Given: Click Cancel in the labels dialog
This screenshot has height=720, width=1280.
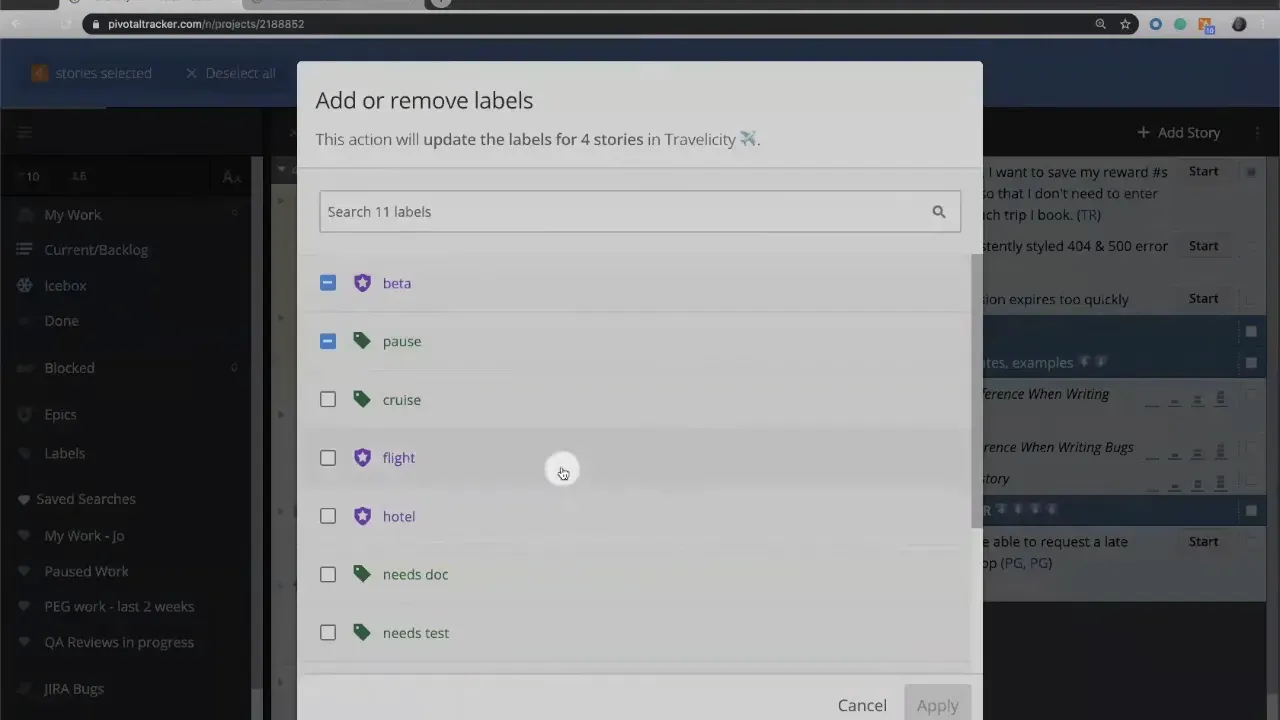Looking at the screenshot, I should coord(861,705).
